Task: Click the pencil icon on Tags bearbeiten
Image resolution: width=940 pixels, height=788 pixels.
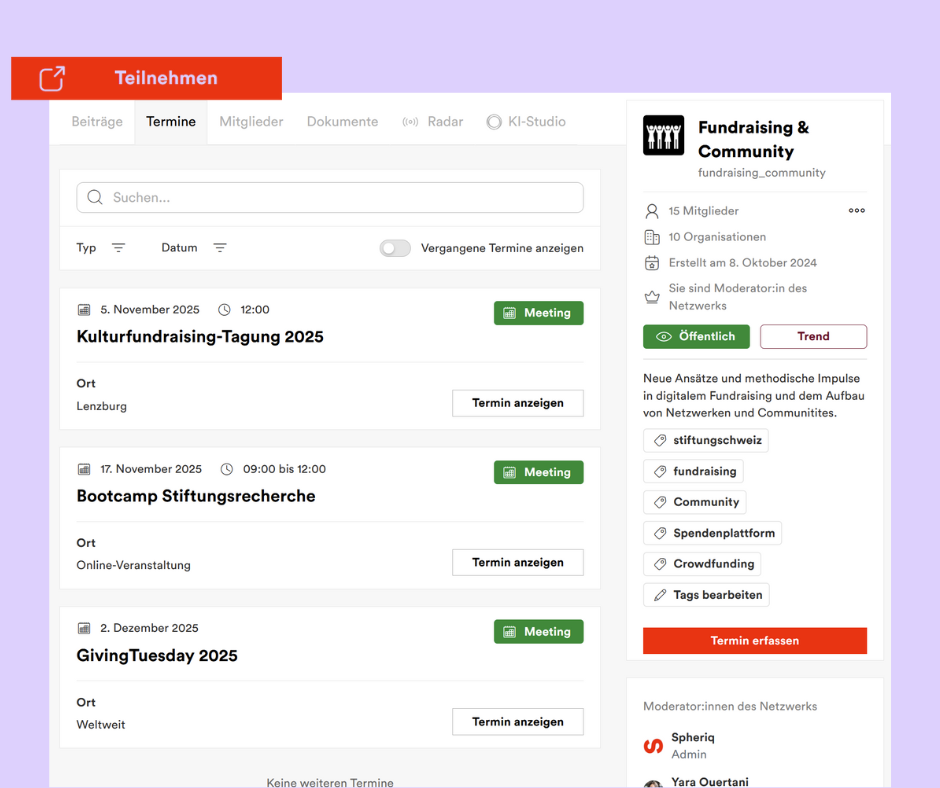Action: click(659, 595)
